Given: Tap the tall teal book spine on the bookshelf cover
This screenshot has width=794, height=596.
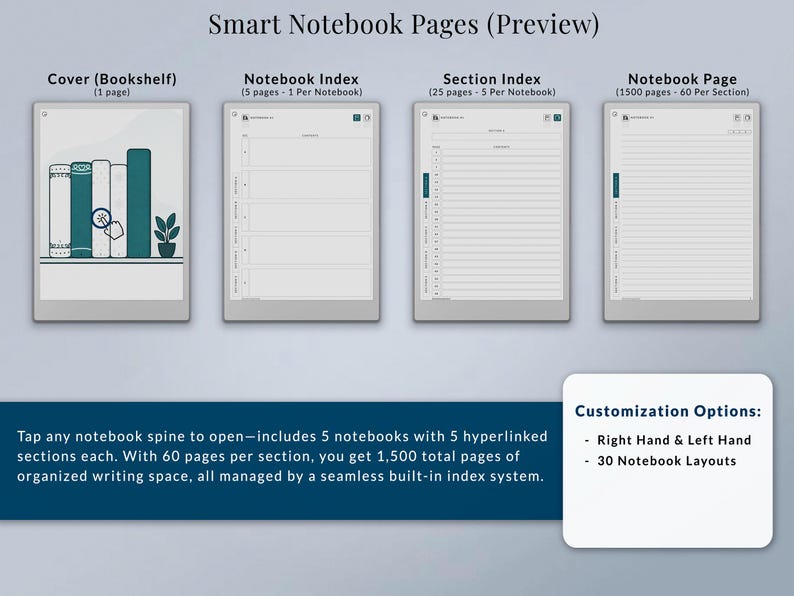Looking at the screenshot, I should tap(139, 203).
